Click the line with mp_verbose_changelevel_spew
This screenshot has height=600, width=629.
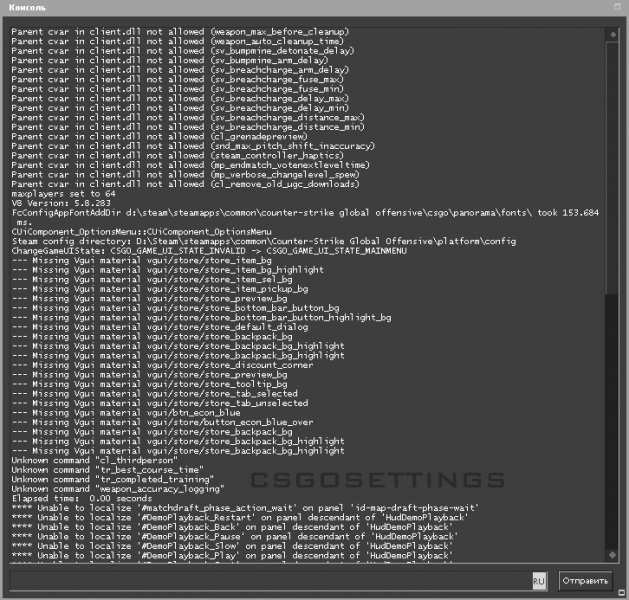pos(185,175)
